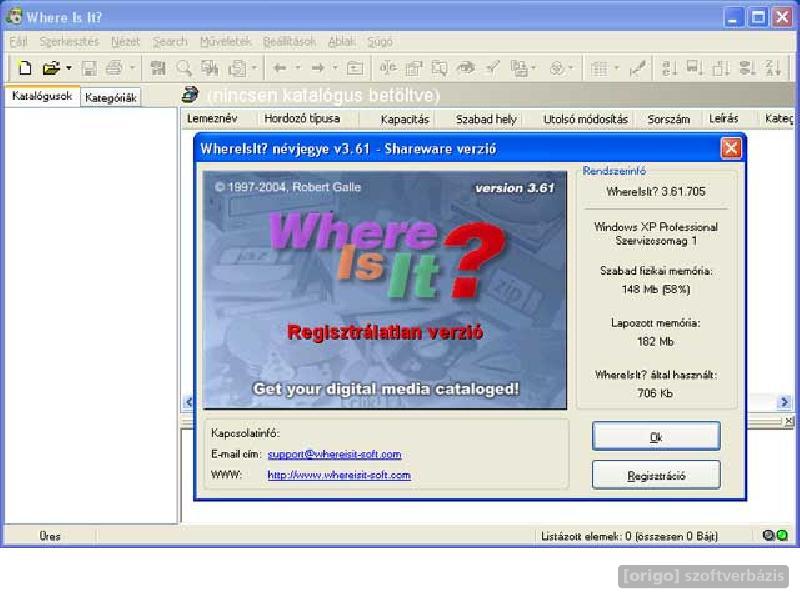Open the Fájl menu

(x=18, y=42)
